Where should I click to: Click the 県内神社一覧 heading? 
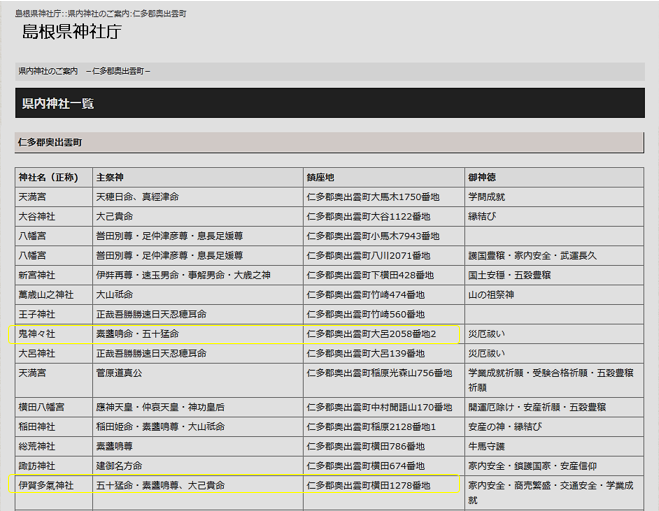58,103
